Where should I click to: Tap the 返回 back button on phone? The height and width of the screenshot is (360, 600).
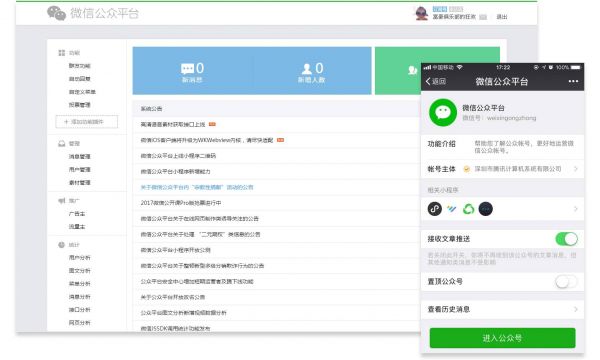coord(436,81)
